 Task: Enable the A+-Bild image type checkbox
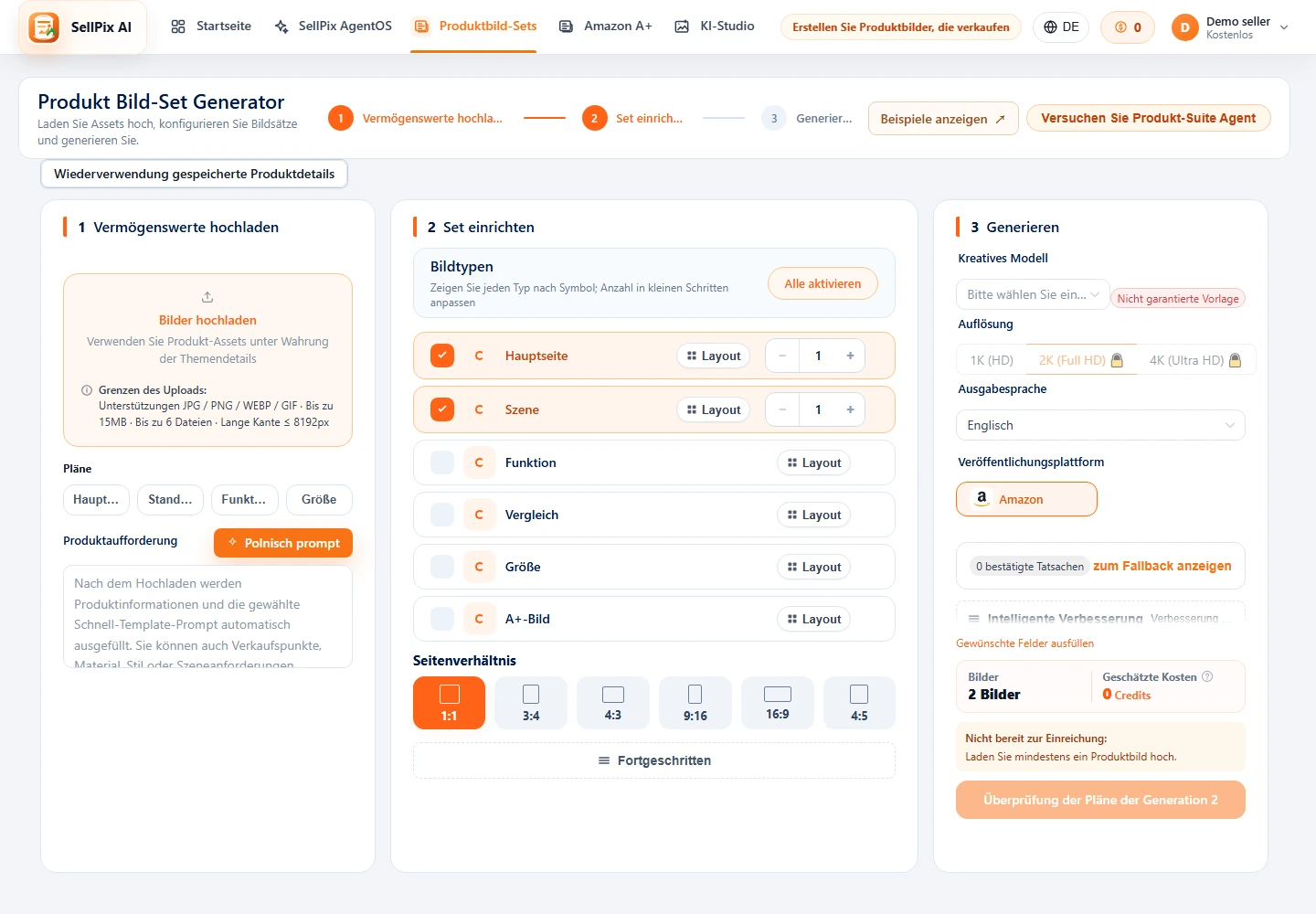[442, 619]
